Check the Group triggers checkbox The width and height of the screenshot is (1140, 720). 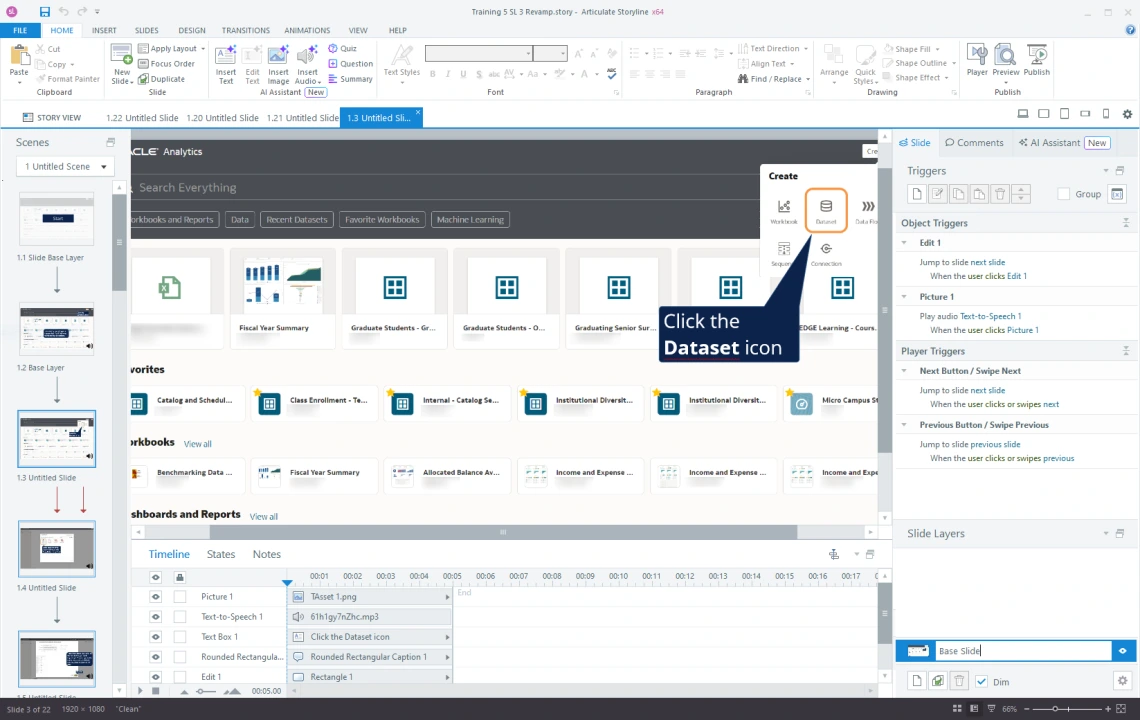click(x=1064, y=193)
